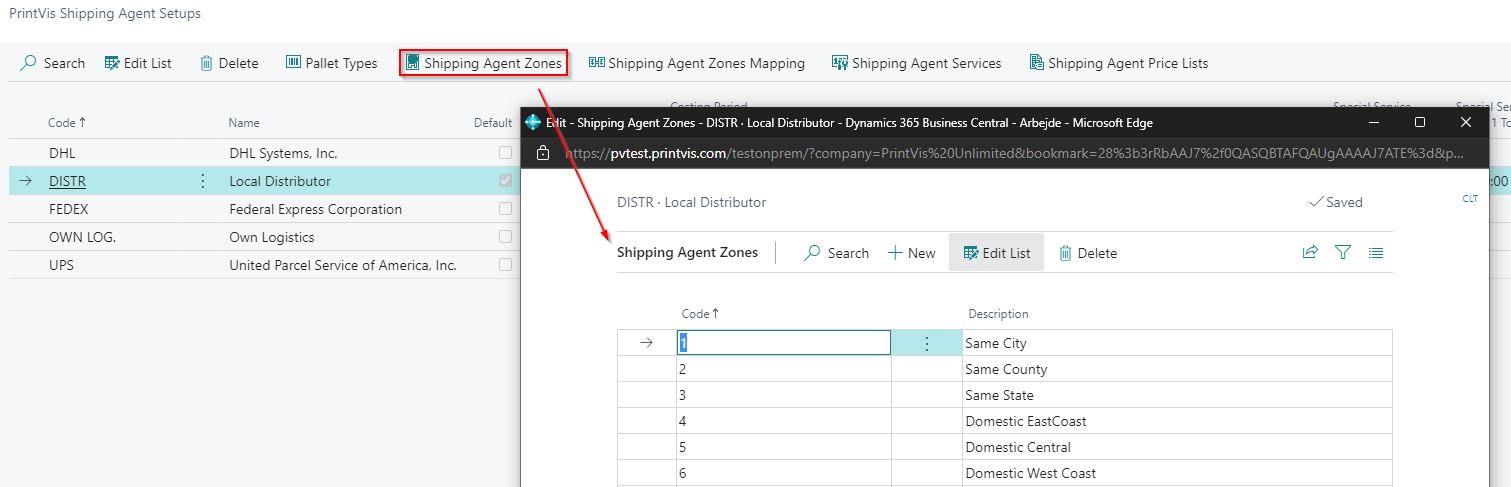
Task: Click Description column header in Zones popup
Action: click(998, 314)
